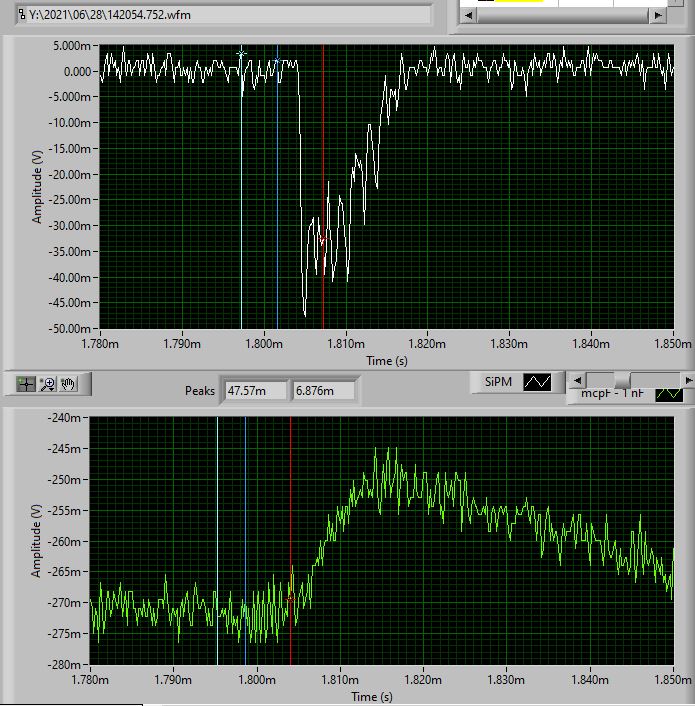
Task: Click the second Peaks value 6.876m
Action: (x=322, y=390)
